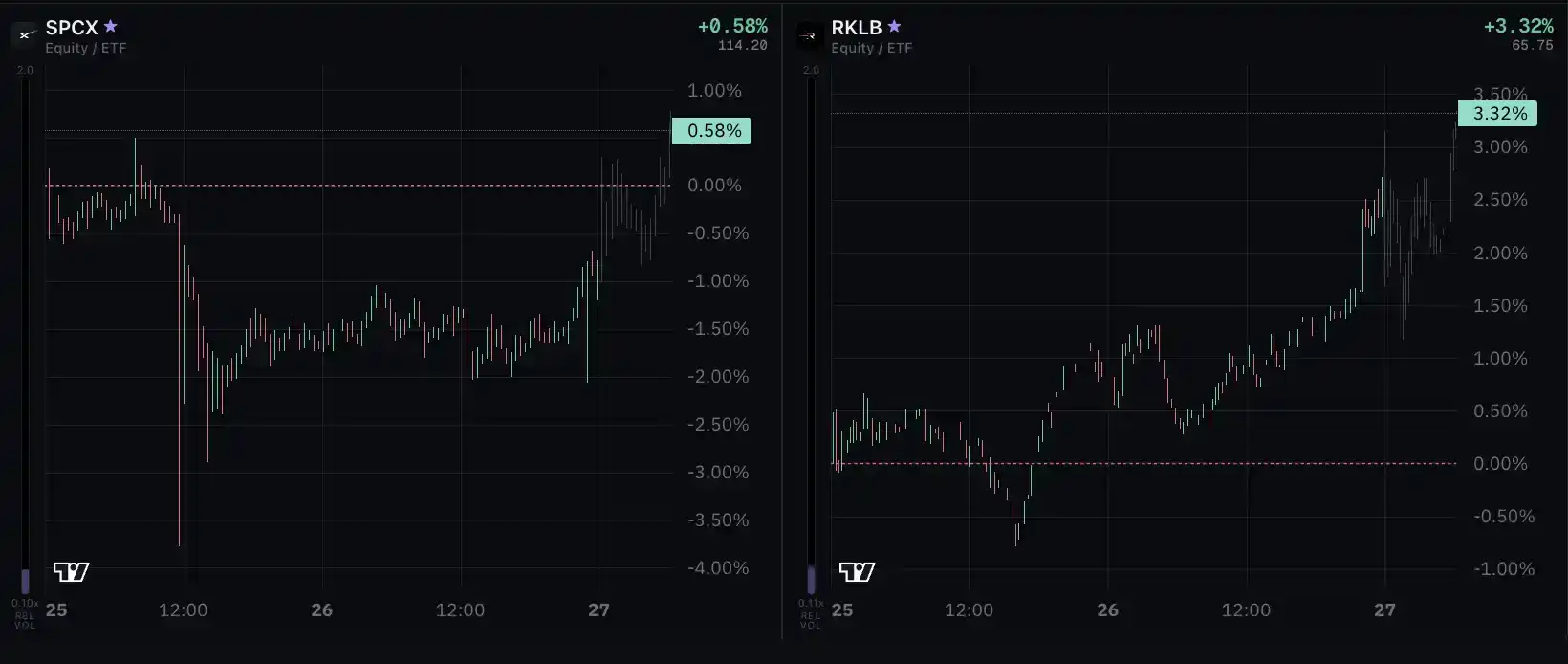
Task: Select the SPCX ticker symbol title
Action: click(72, 28)
